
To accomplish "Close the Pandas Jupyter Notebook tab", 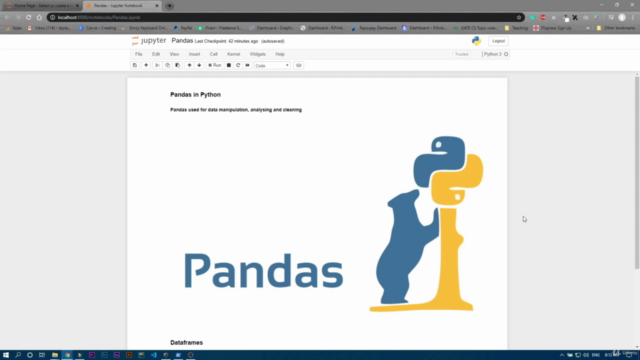I will point(157,6).
